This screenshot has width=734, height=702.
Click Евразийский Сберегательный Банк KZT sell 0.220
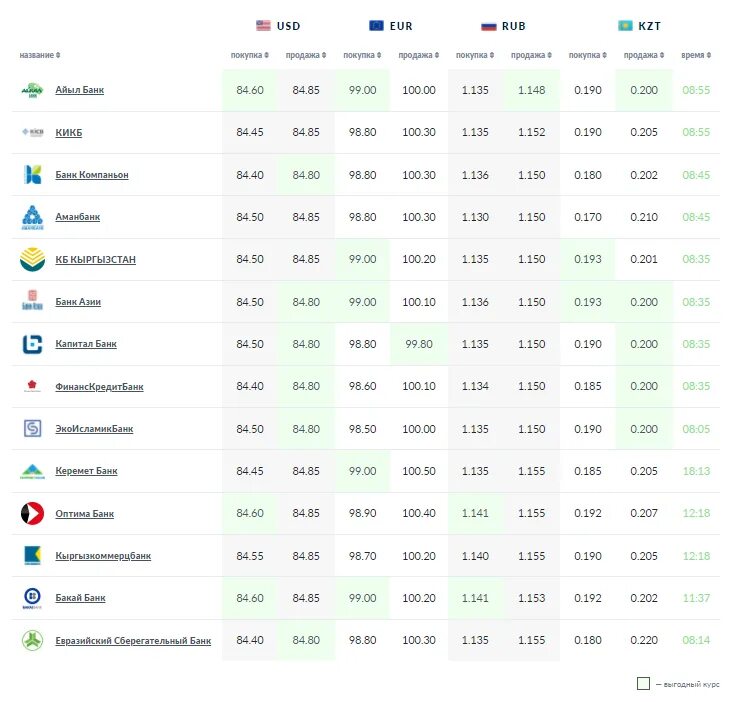tap(644, 640)
